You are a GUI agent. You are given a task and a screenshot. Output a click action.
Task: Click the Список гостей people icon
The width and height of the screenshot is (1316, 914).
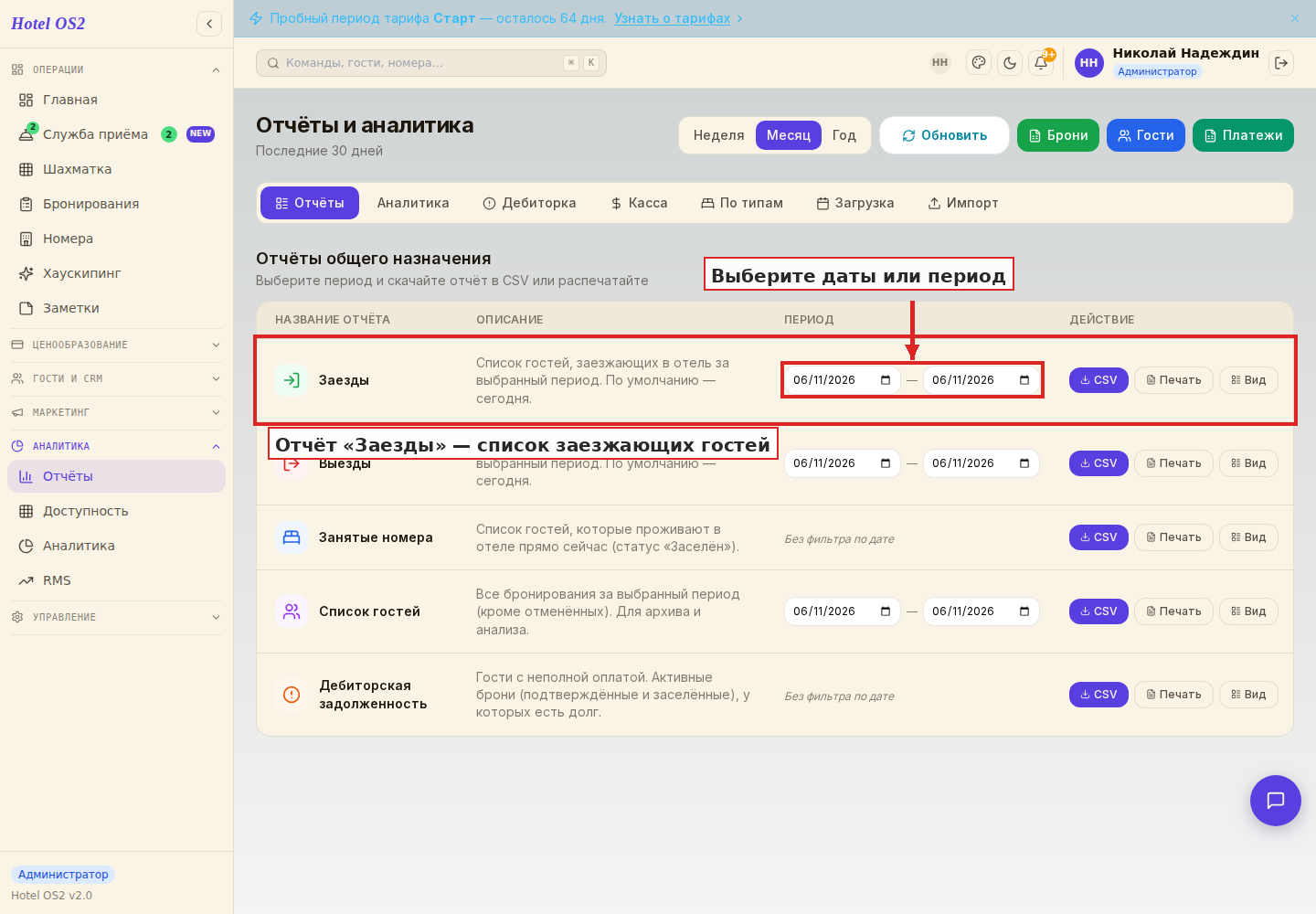coord(292,611)
